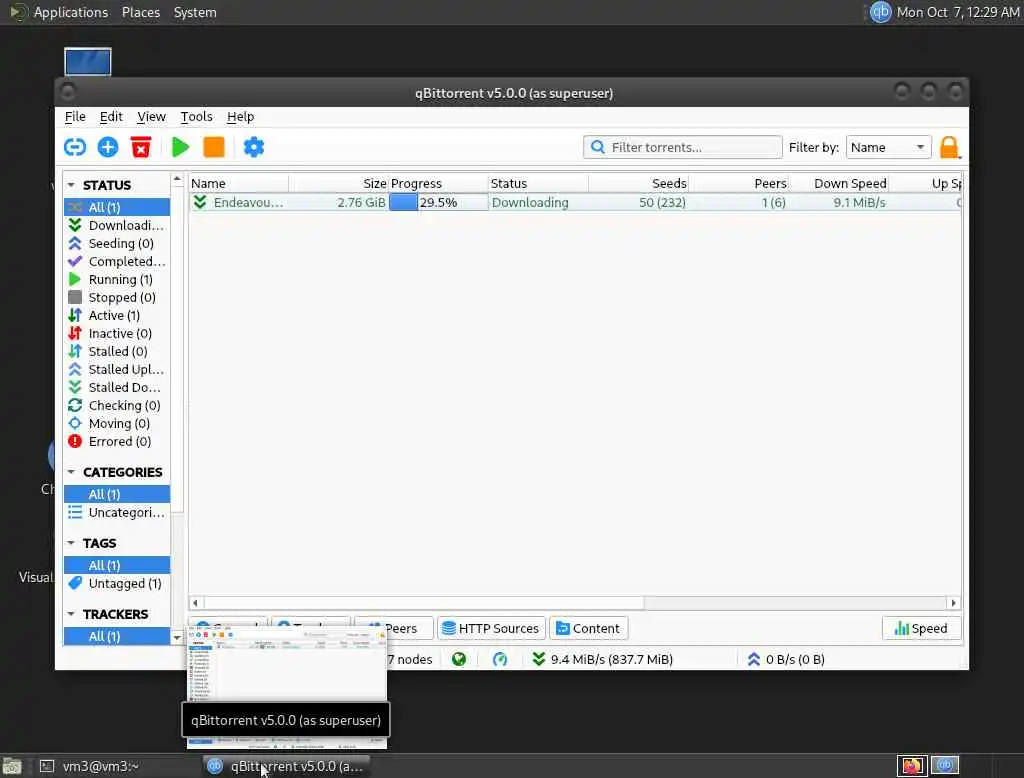Select All (1) under CATEGORIES
Screen dimensions: 1024x778
(x=117, y=494)
